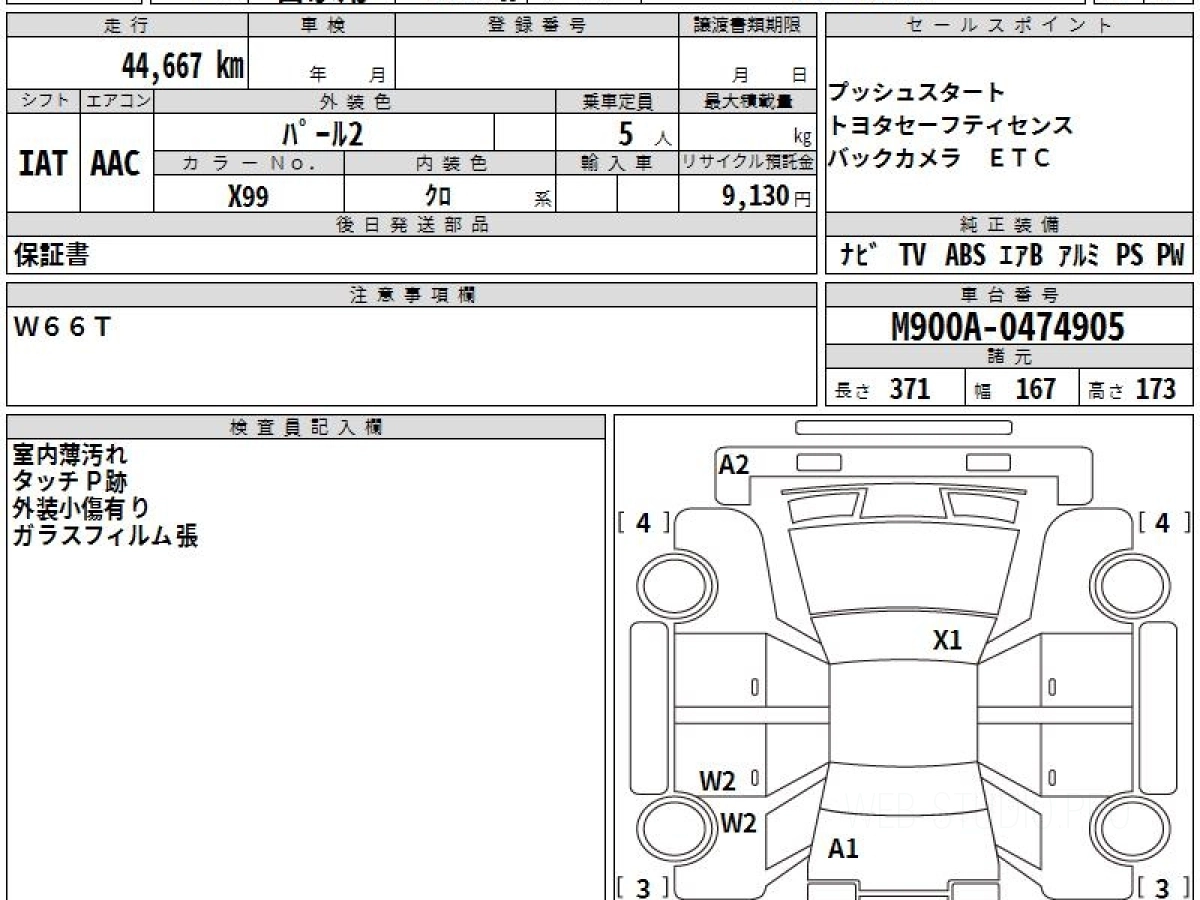Click the エアコン header cell

tap(117, 101)
